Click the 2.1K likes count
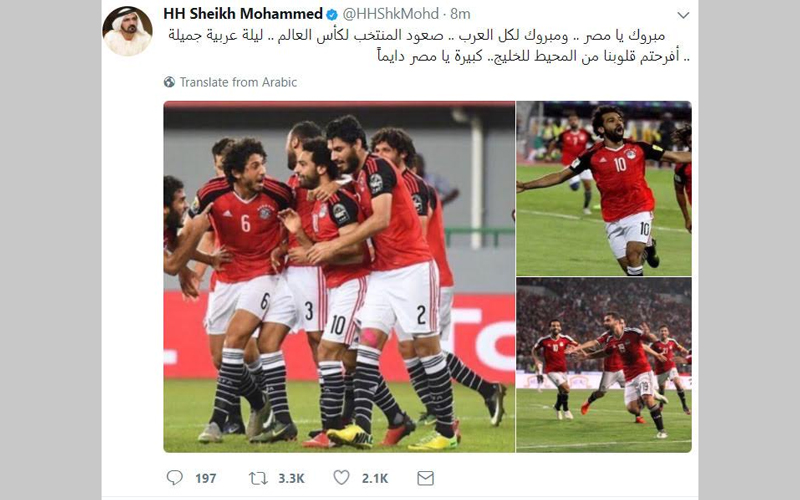 (375, 479)
